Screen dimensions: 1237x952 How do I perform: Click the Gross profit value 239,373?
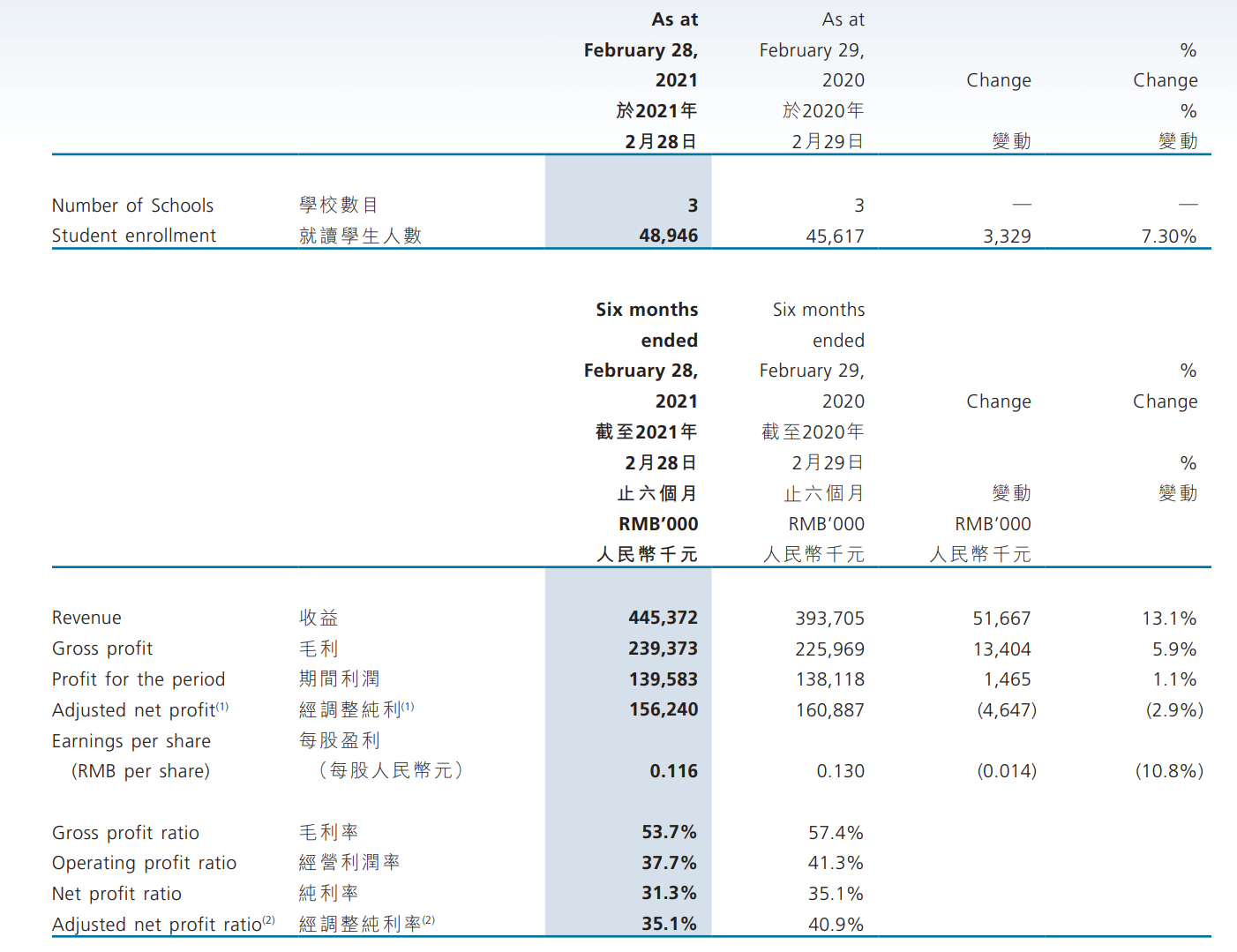[x=663, y=648]
